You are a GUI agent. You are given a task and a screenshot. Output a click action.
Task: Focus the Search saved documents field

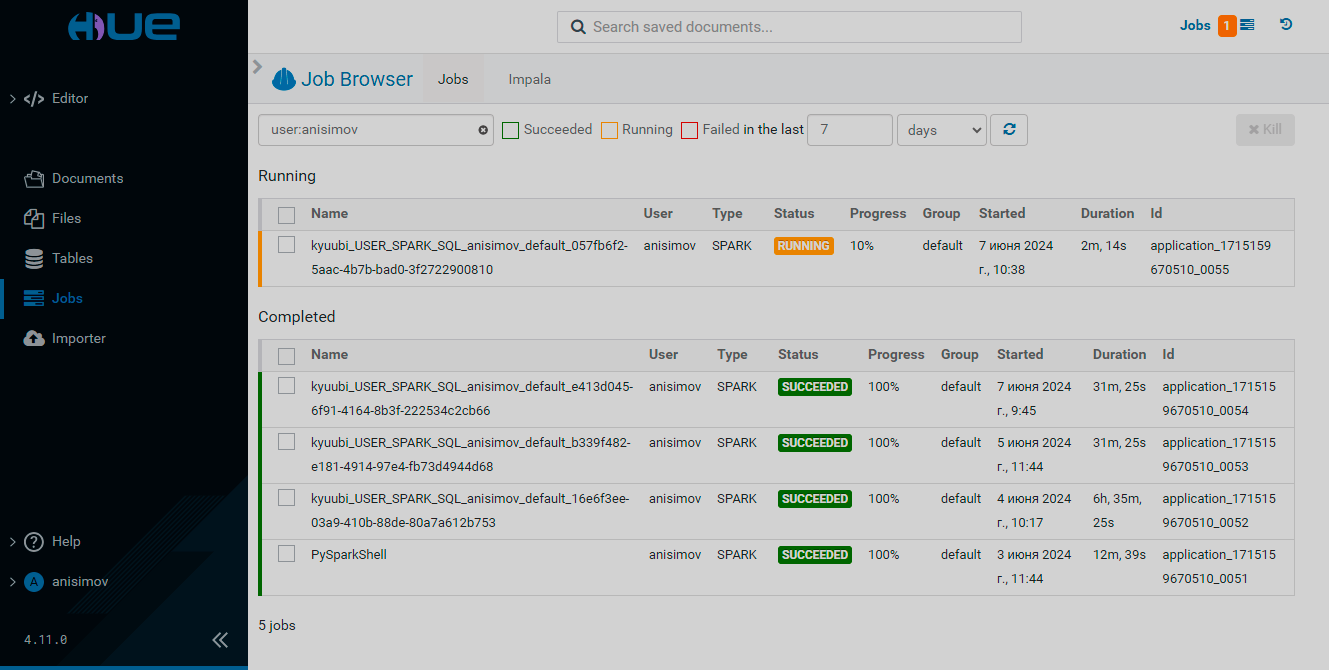[789, 27]
